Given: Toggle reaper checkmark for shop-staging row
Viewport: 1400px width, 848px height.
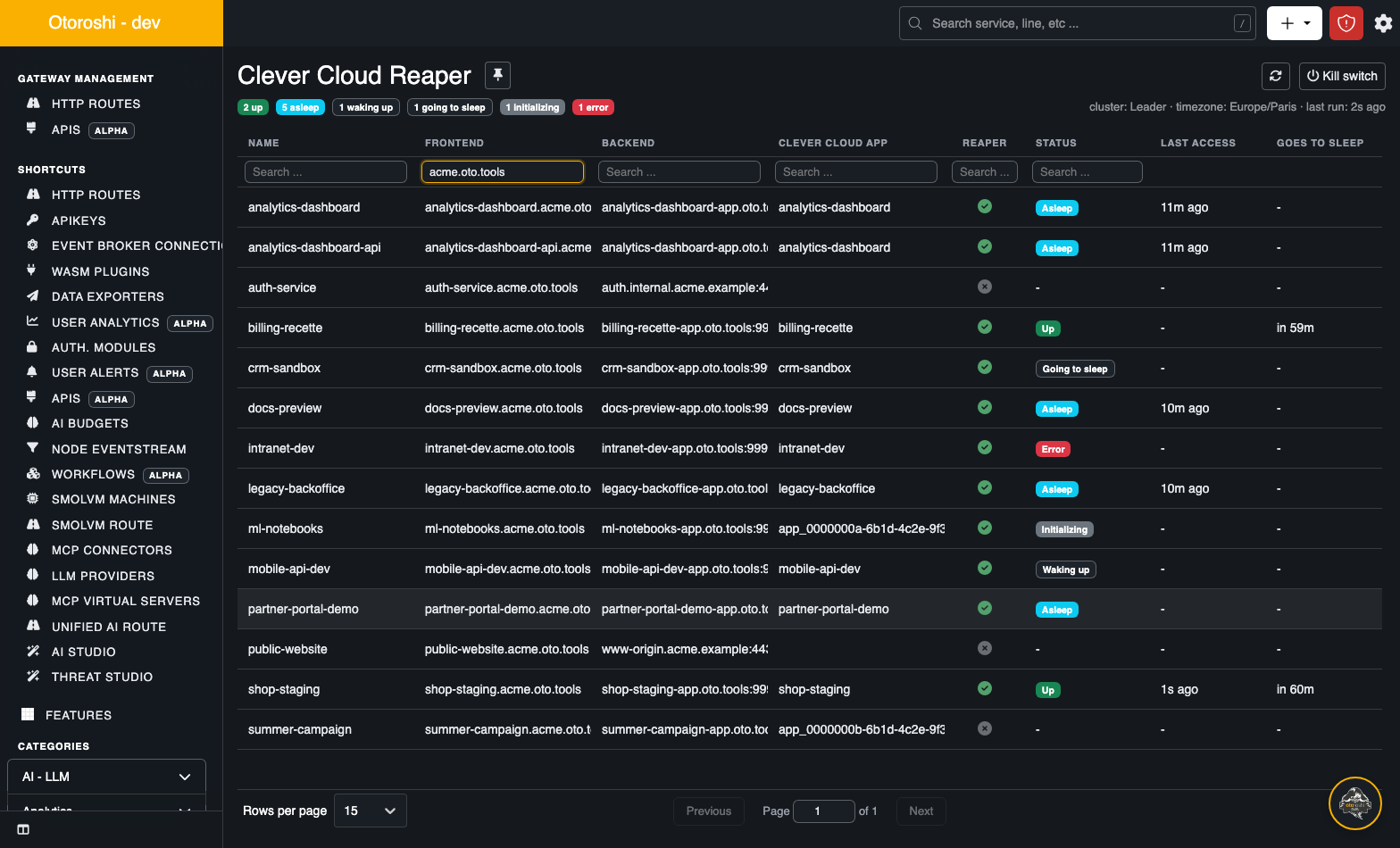Looking at the screenshot, I should [985, 688].
